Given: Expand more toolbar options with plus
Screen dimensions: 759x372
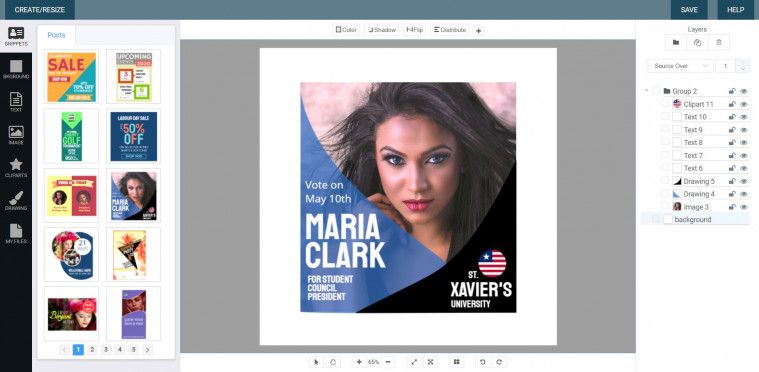Looking at the screenshot, I should 478,30.
